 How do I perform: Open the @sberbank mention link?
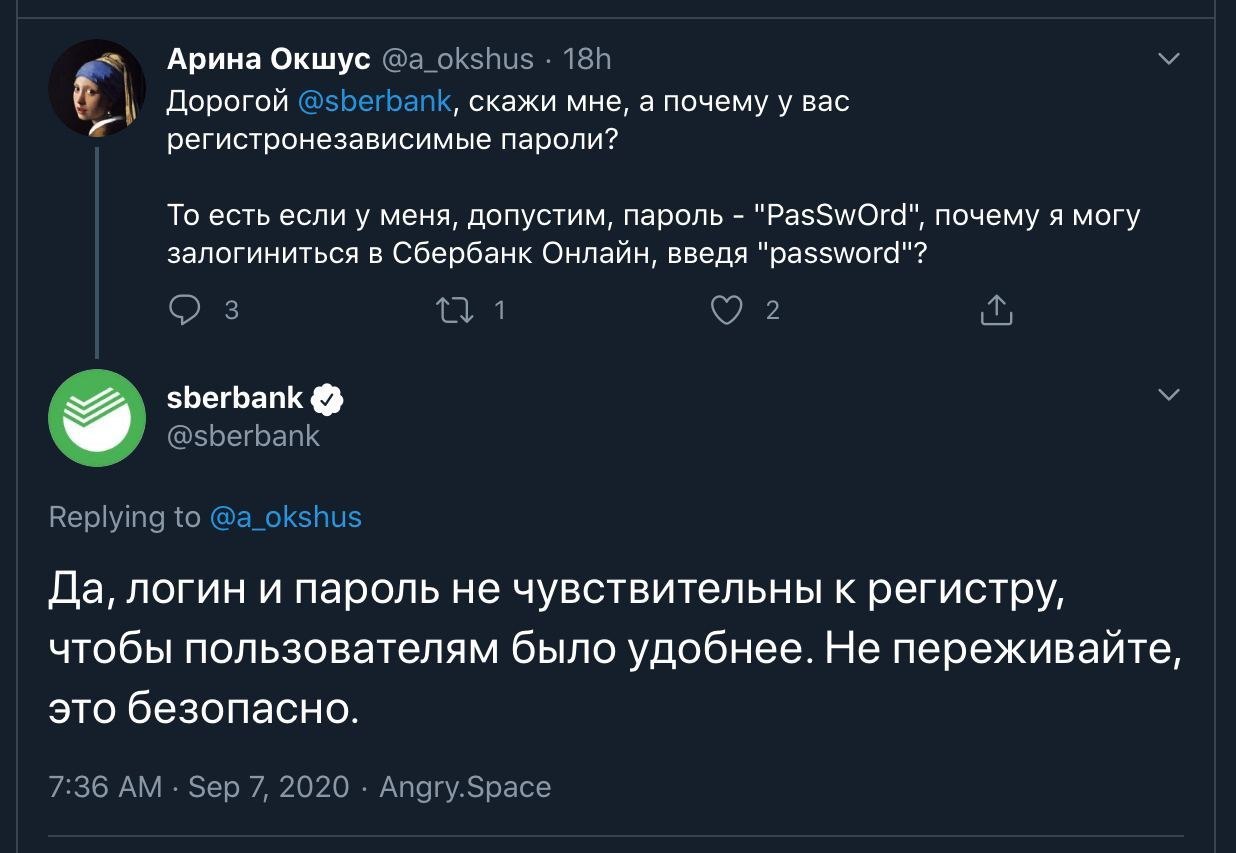pos(375,101)
